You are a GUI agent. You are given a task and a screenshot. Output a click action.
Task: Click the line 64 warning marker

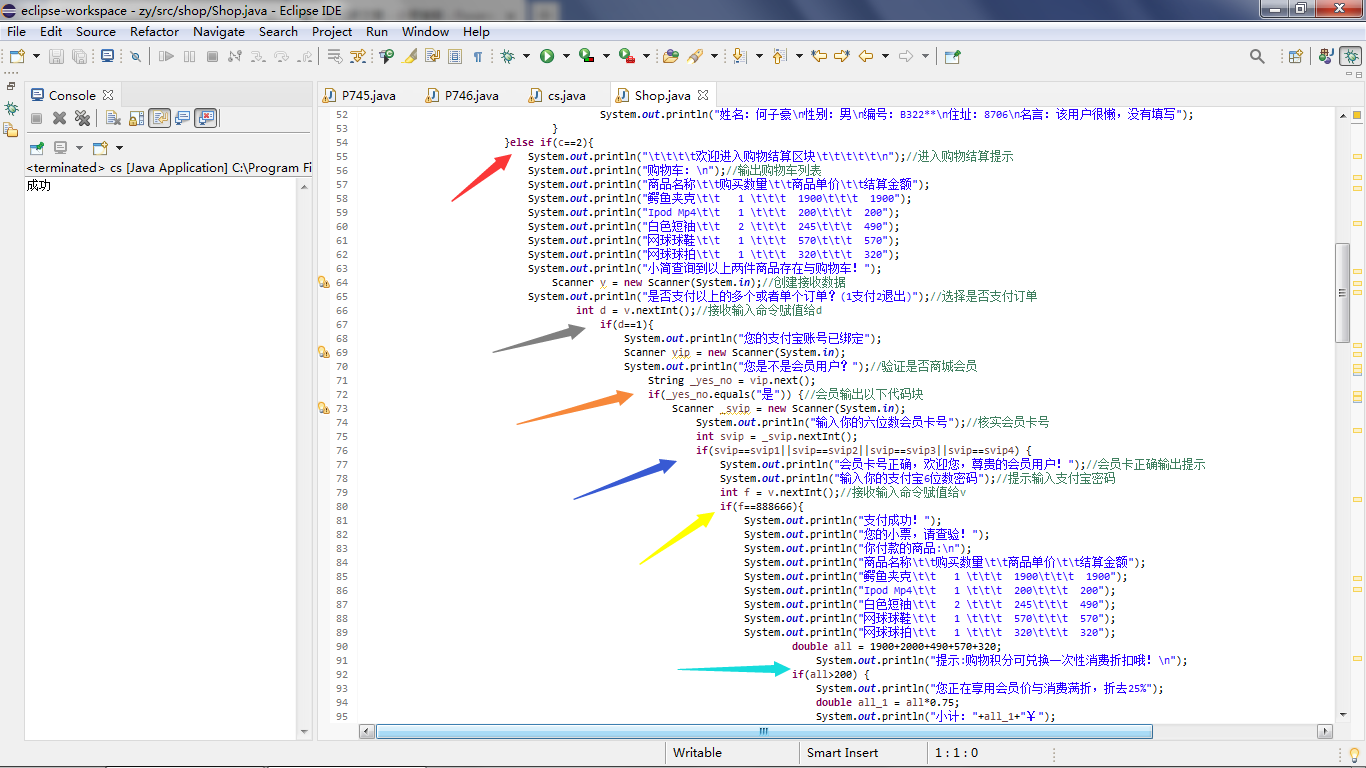point(323,283)
